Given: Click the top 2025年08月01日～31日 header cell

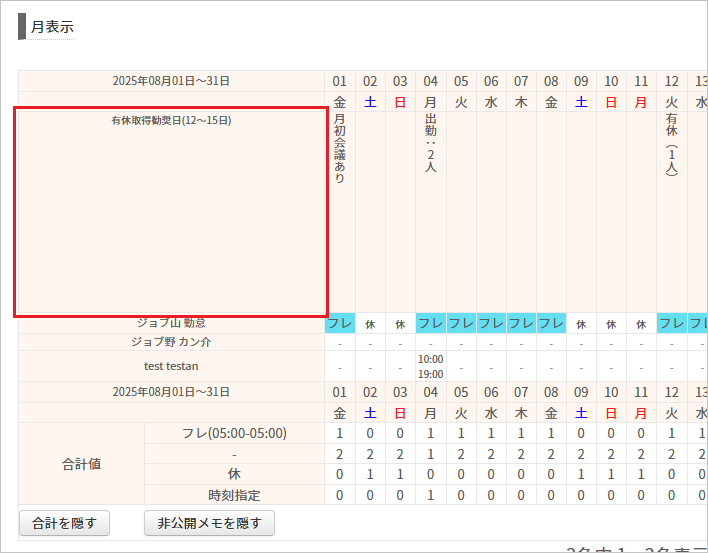Looking at the screenshot, I should pos(171,81).
